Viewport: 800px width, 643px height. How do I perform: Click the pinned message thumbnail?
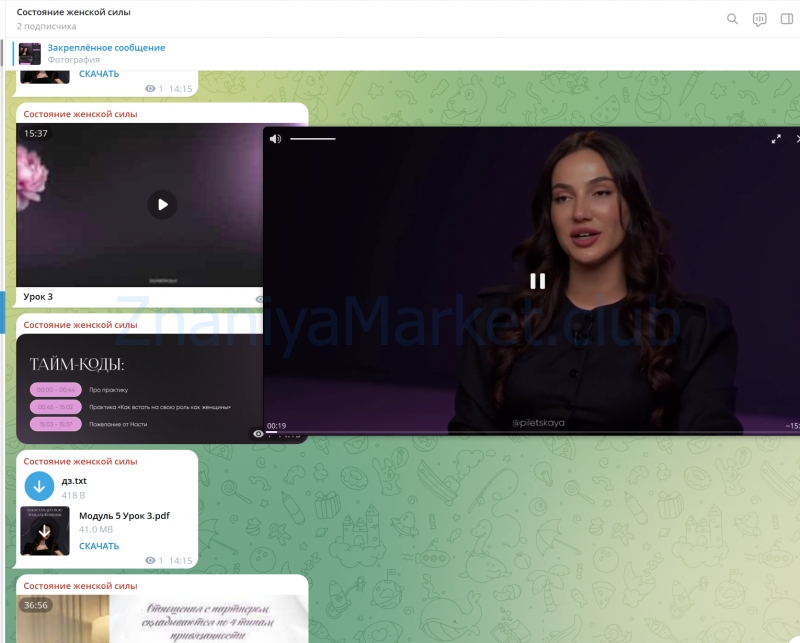(x=30, y=54)
